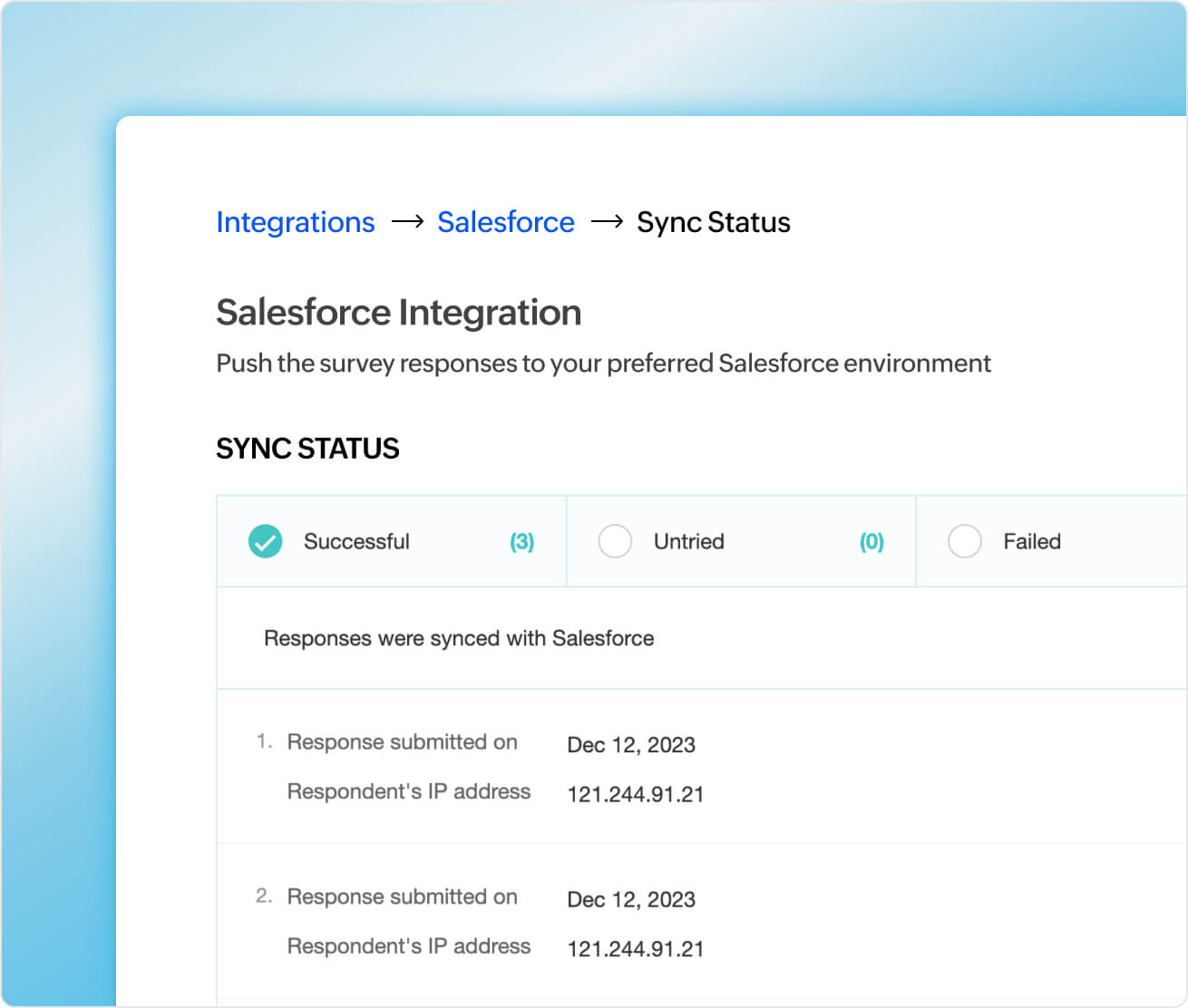Select the IP address 121.244.91.21 of response 1

636,794
